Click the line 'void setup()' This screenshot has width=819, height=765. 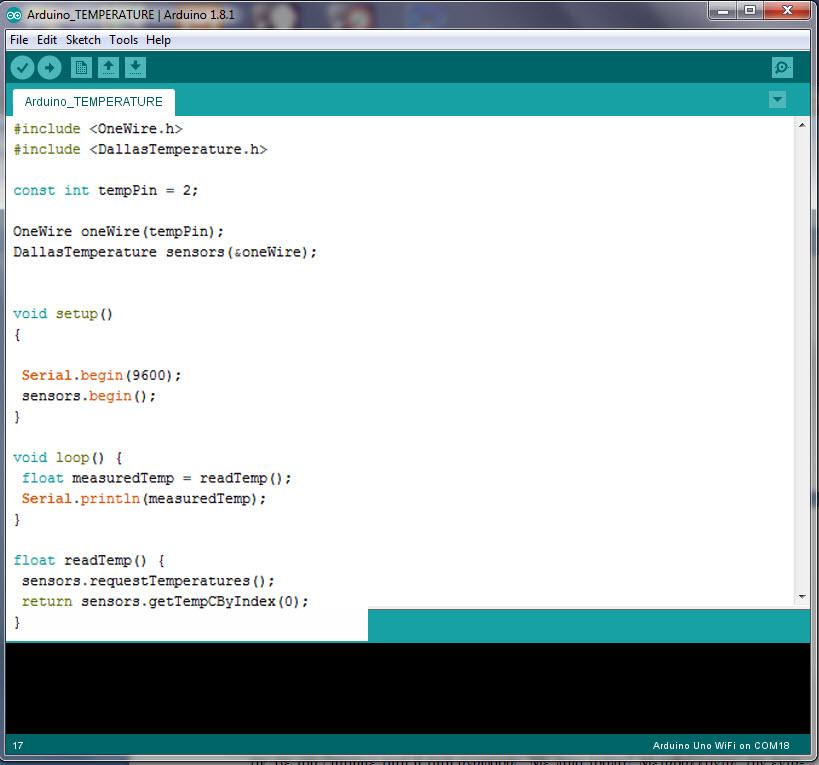pos(63,314)
